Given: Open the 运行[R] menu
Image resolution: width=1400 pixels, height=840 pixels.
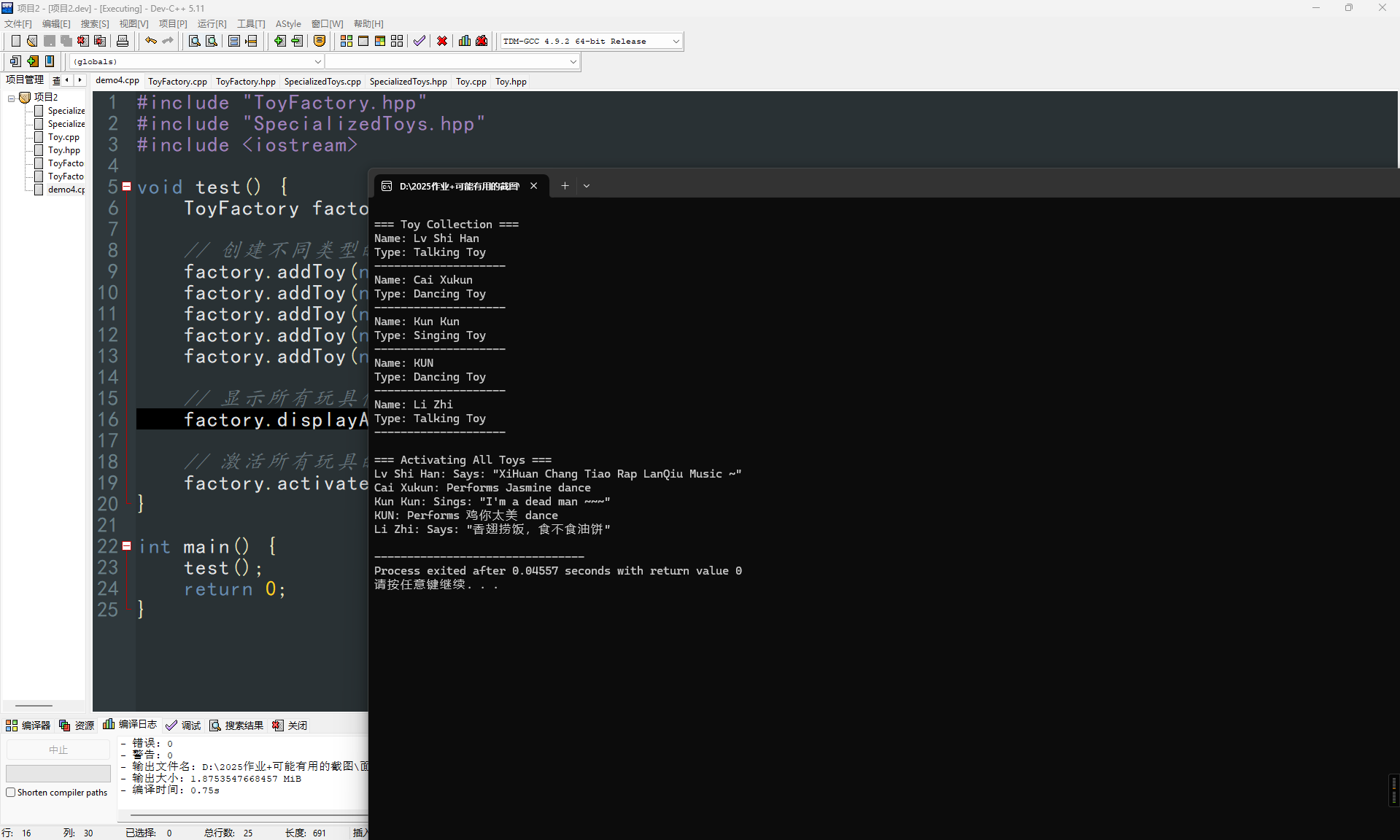Looking at the screenshot, I should [x=212, y=24].
